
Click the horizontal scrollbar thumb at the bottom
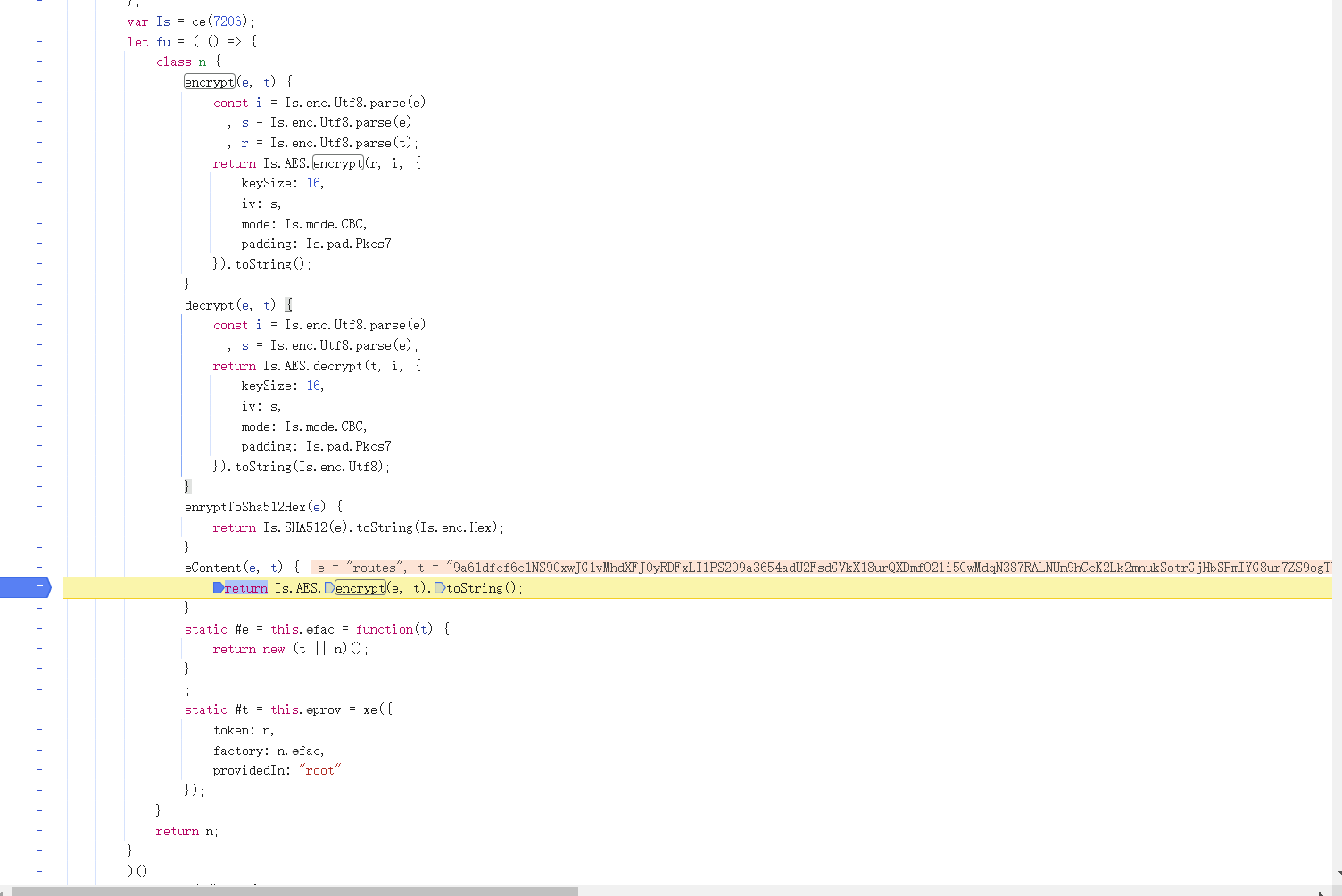tap(294, 891)
